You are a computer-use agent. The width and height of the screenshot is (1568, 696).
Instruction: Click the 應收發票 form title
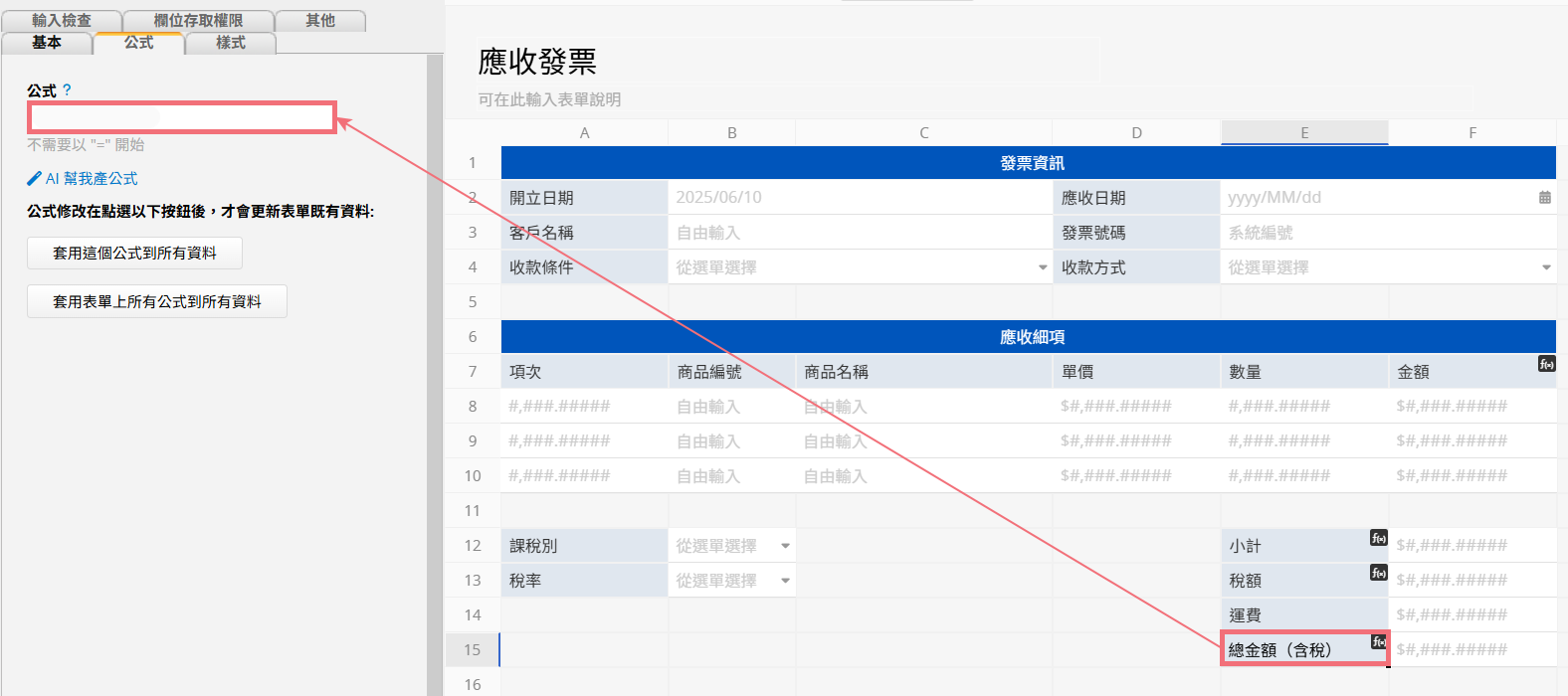[x=537, y=62]
